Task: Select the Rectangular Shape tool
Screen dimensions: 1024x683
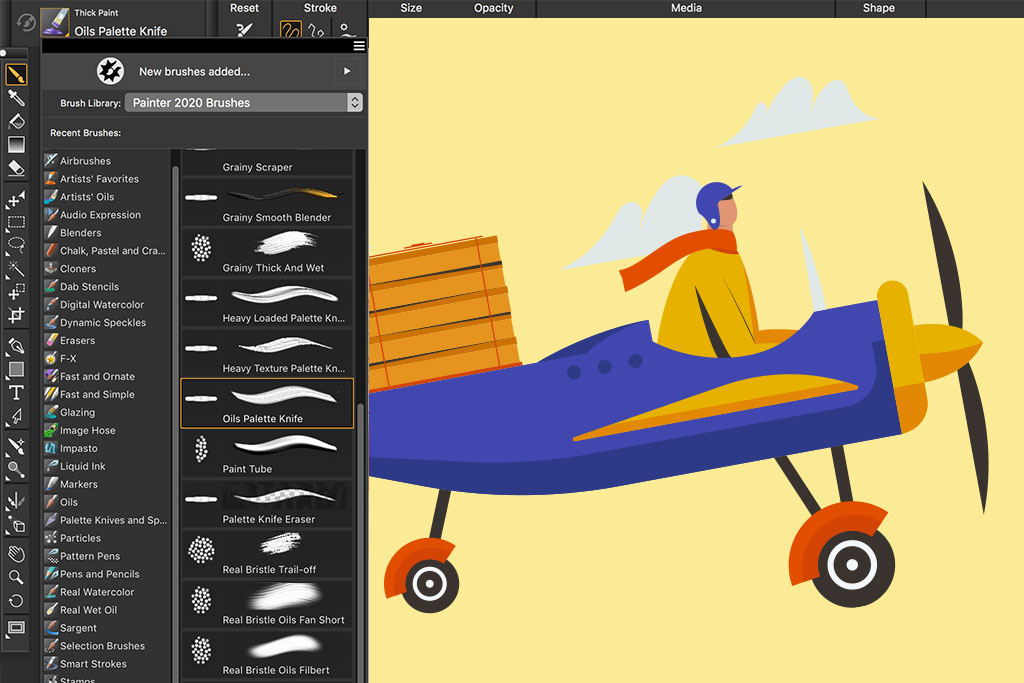Action: click(x=16, y=370)
